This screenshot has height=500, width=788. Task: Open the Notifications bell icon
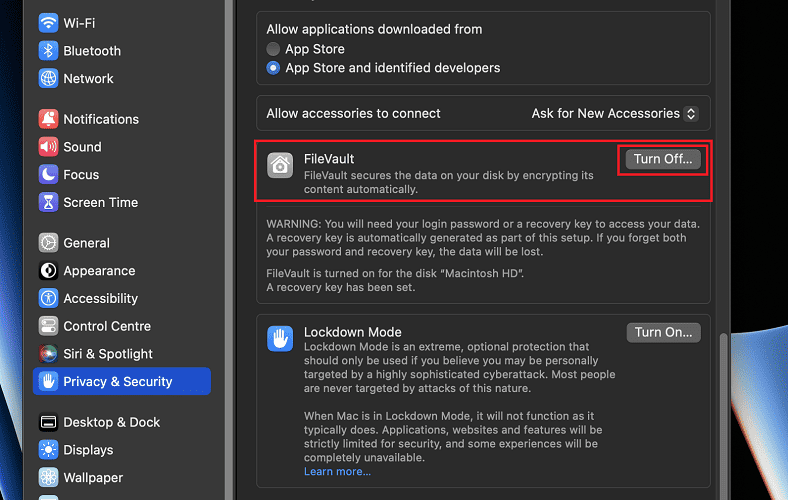click(48, 119)
